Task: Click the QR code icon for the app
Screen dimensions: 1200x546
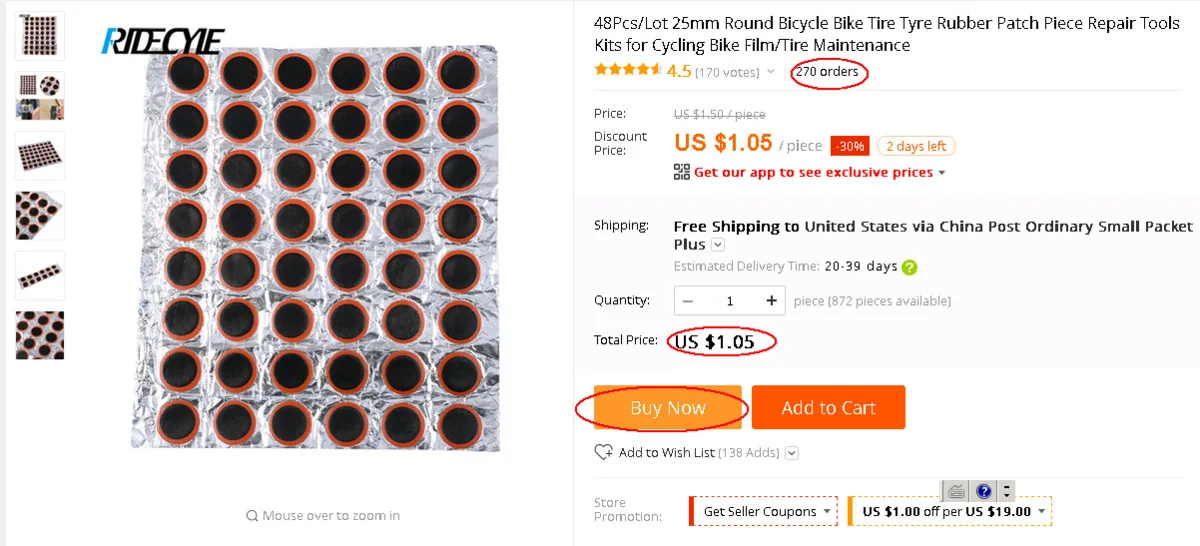Action: coord(682,172)
